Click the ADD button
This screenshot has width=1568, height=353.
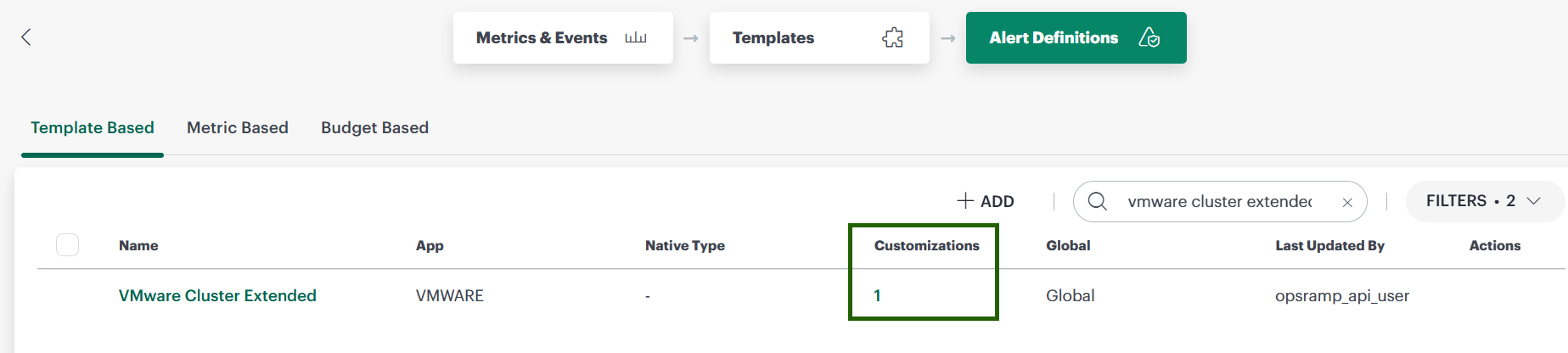click(986, 201)
